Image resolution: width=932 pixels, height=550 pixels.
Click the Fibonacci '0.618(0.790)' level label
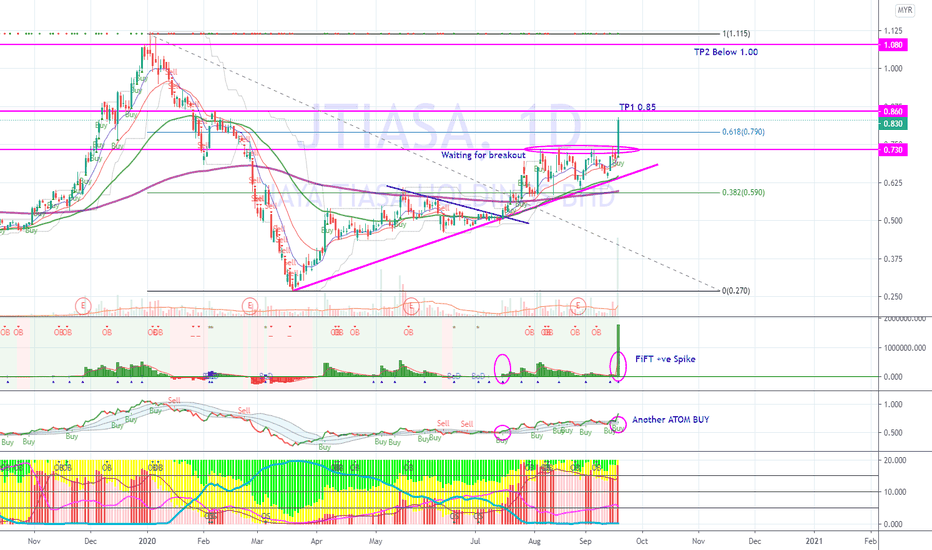click(x=743, y=132)
